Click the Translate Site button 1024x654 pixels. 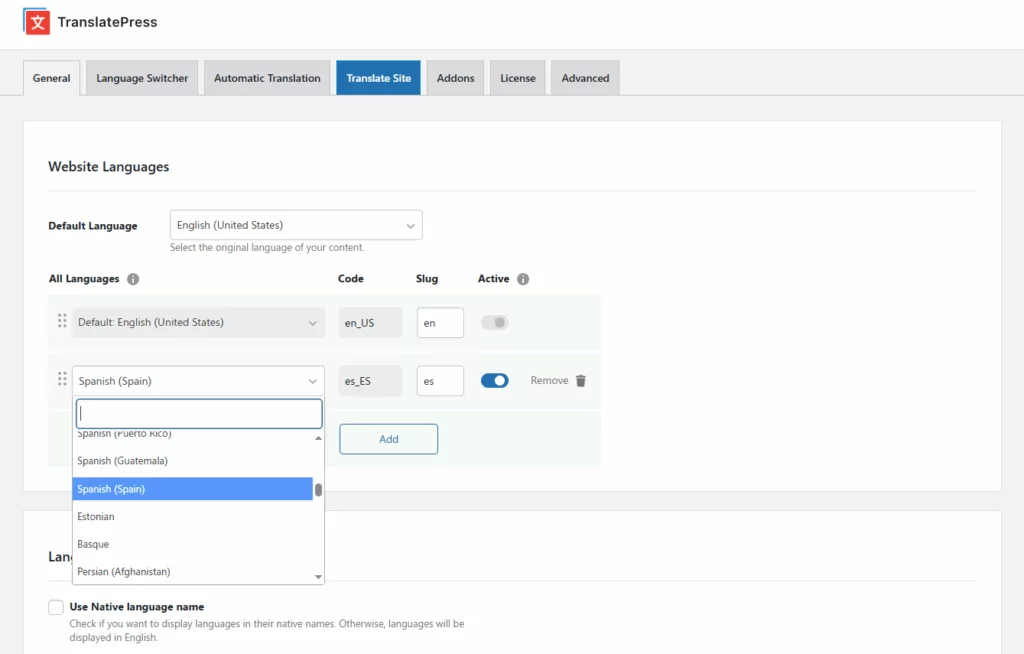(378, 78)
